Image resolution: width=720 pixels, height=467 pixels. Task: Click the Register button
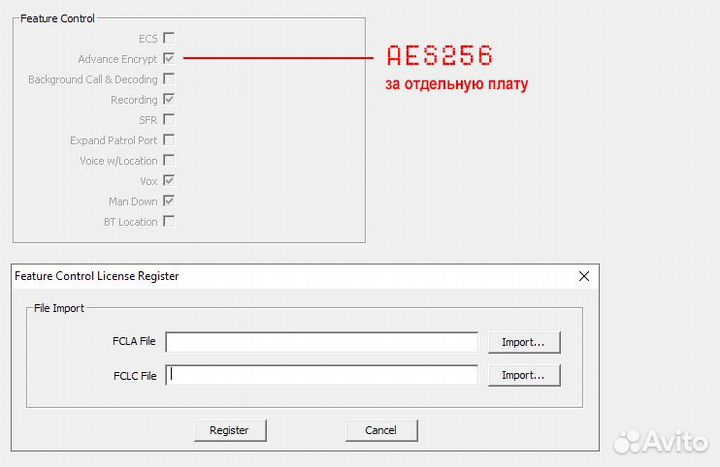click(229, 430)
